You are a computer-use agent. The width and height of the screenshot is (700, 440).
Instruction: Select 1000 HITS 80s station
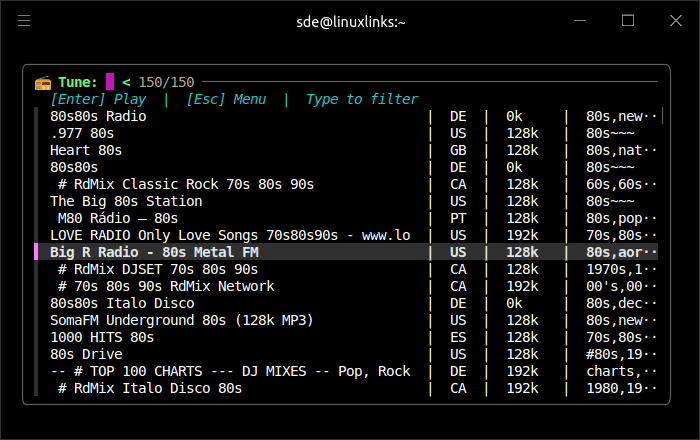348,337
